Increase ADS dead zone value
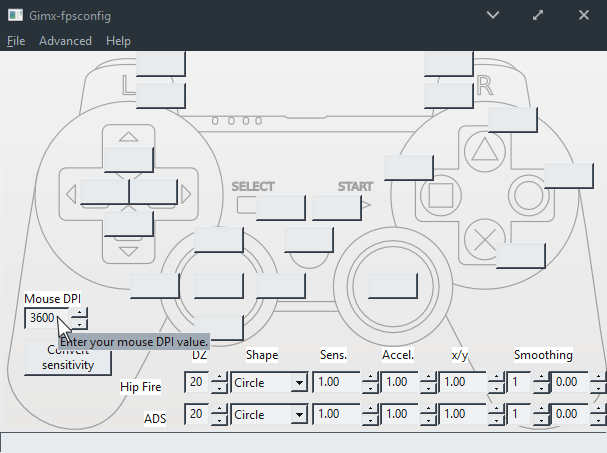The width and height of the screenshot is (607, 453). click(219, 409)
